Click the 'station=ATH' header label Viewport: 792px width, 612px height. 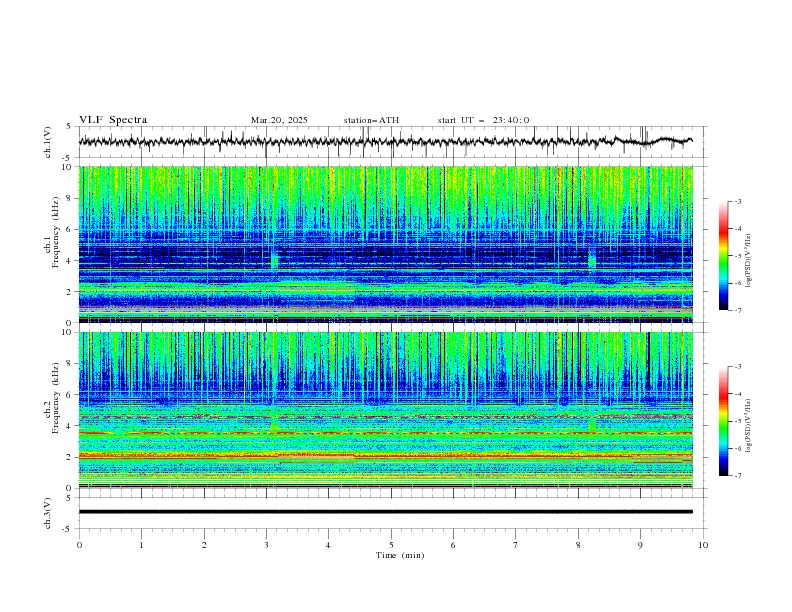tap(371, 120)
